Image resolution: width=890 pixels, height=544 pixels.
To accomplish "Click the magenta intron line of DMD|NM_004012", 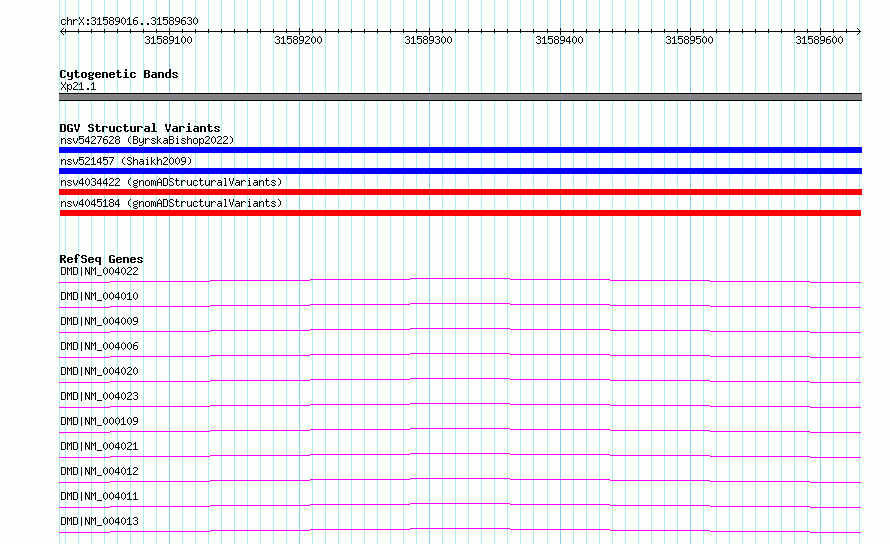I will (x=460, y=478).
